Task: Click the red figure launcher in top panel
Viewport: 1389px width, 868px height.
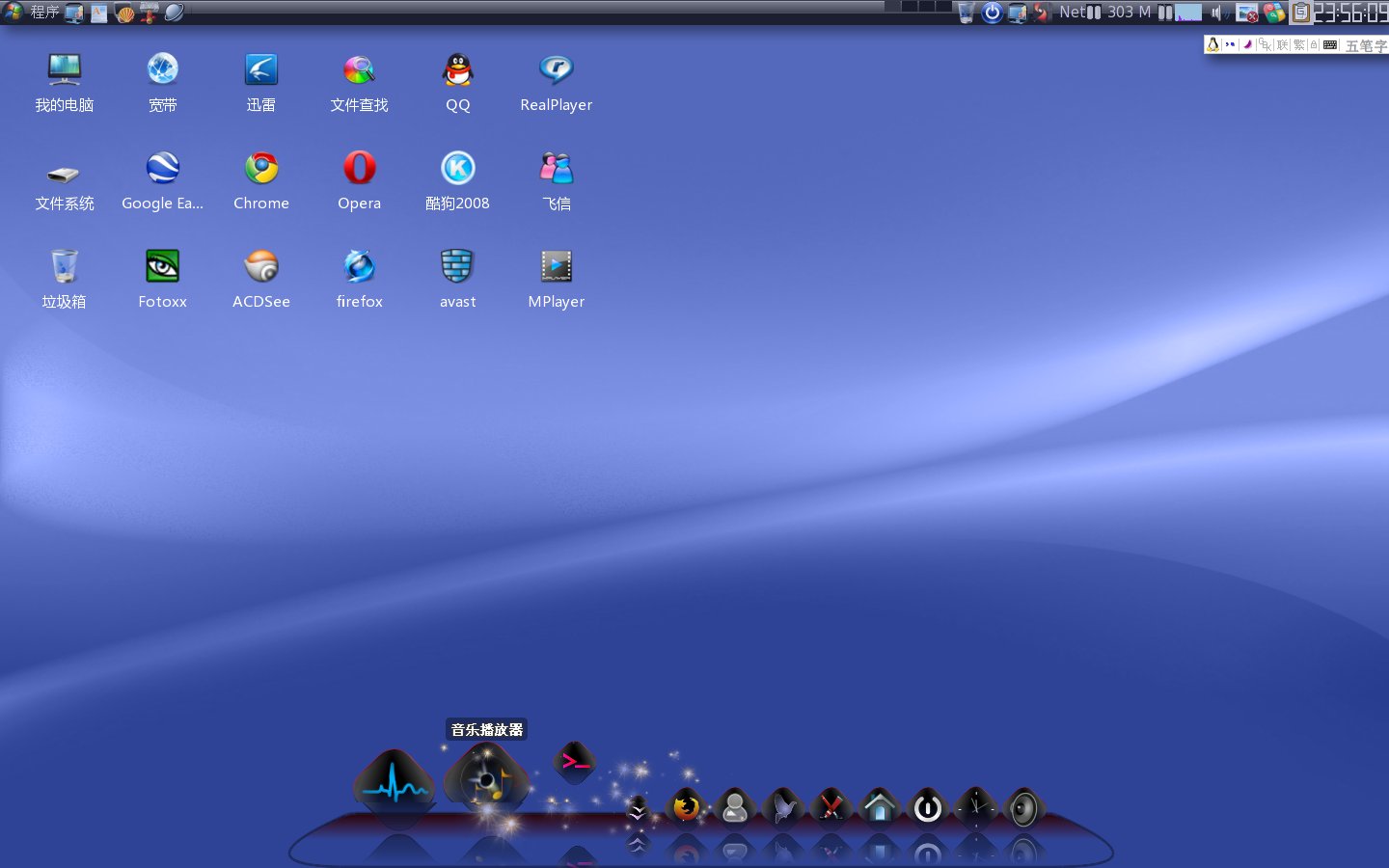Action: pos(150,14)
